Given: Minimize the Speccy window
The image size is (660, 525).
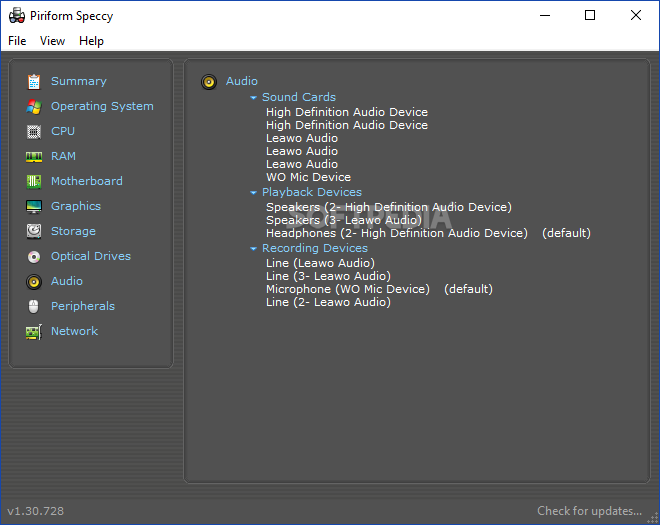Looking at the screenshot, I should click(545, 16).
